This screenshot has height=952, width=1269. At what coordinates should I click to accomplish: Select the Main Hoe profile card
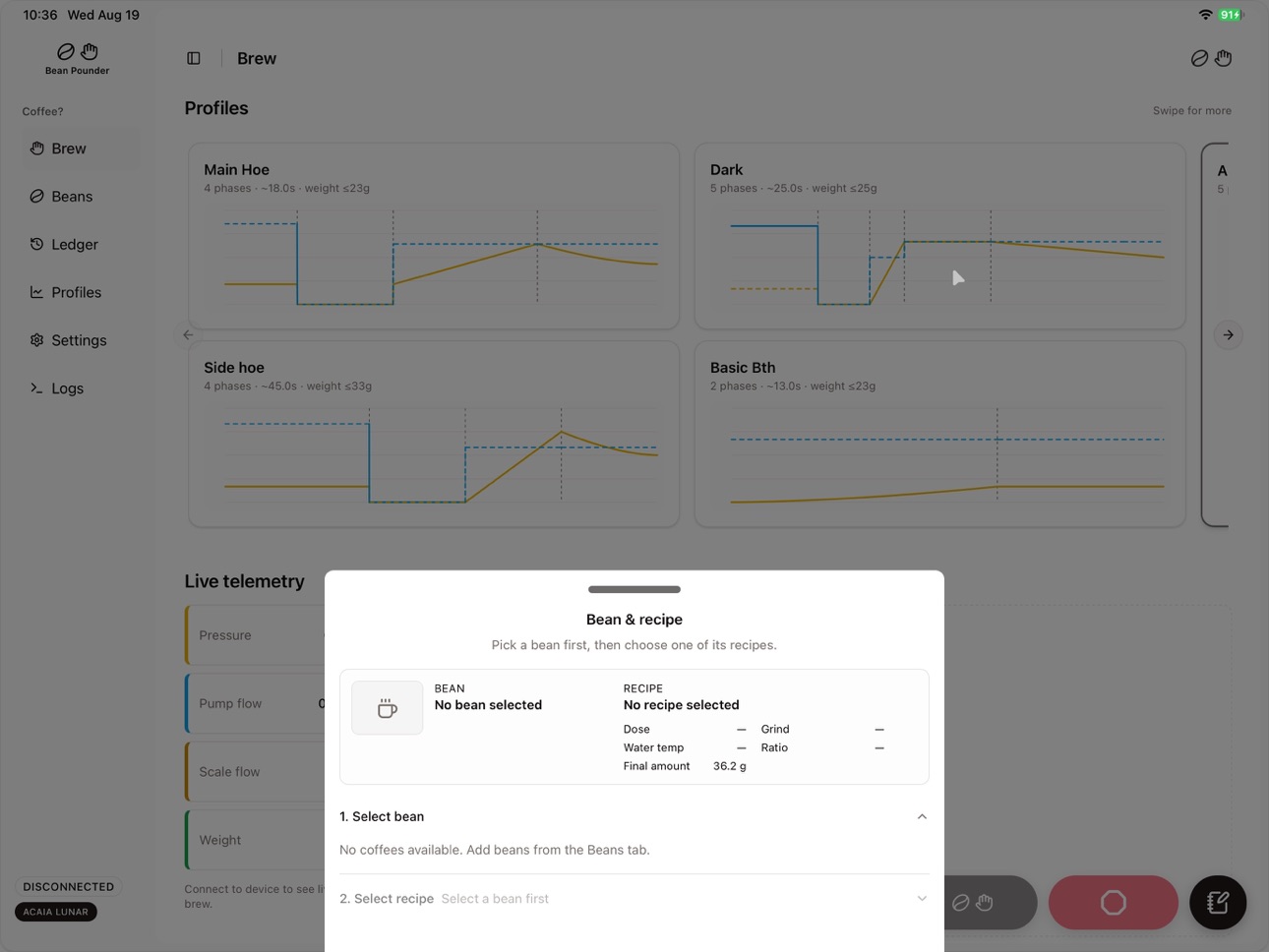click(x=434, y=236)
